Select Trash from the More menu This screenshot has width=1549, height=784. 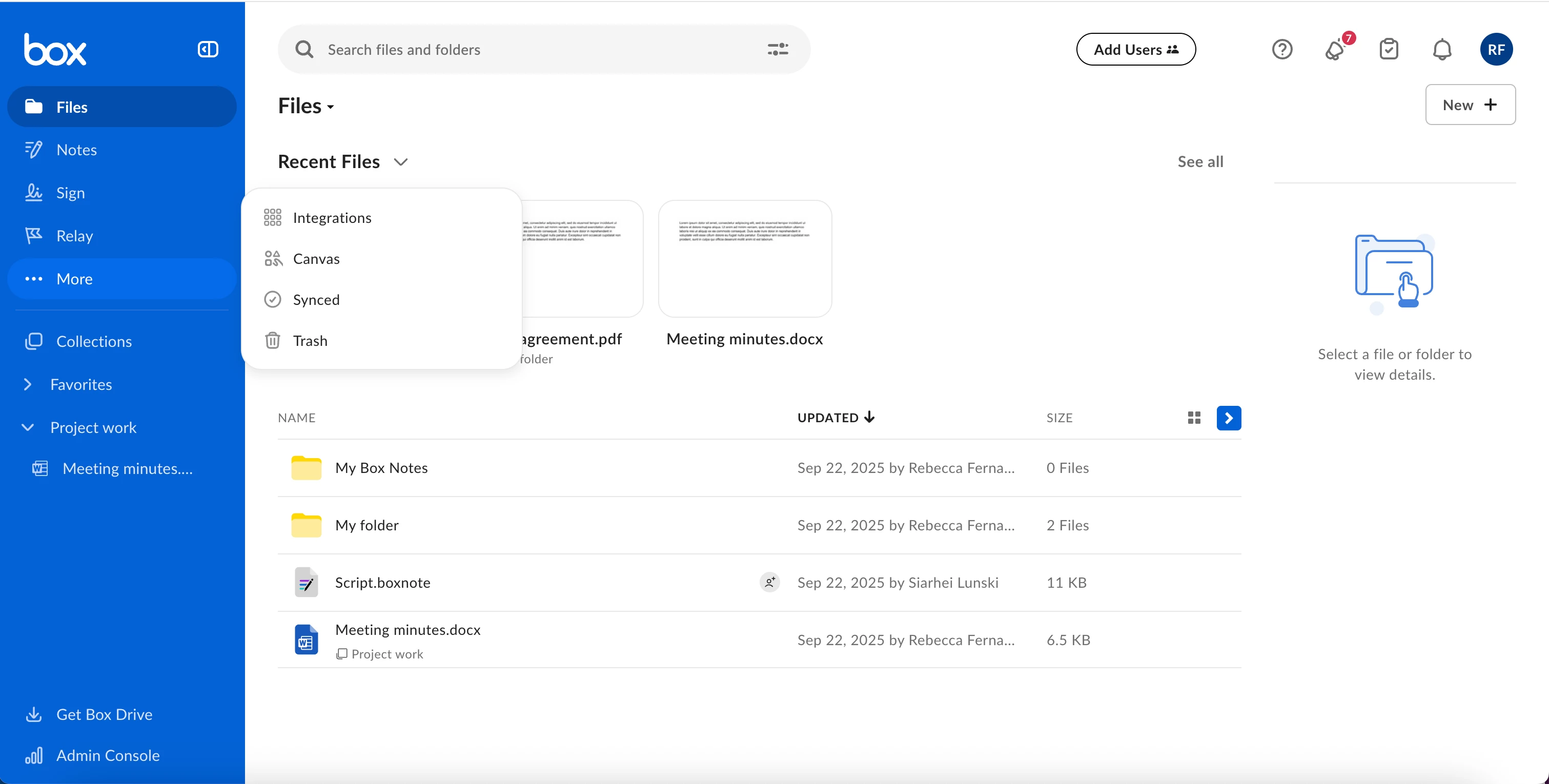tap(310, 341)
